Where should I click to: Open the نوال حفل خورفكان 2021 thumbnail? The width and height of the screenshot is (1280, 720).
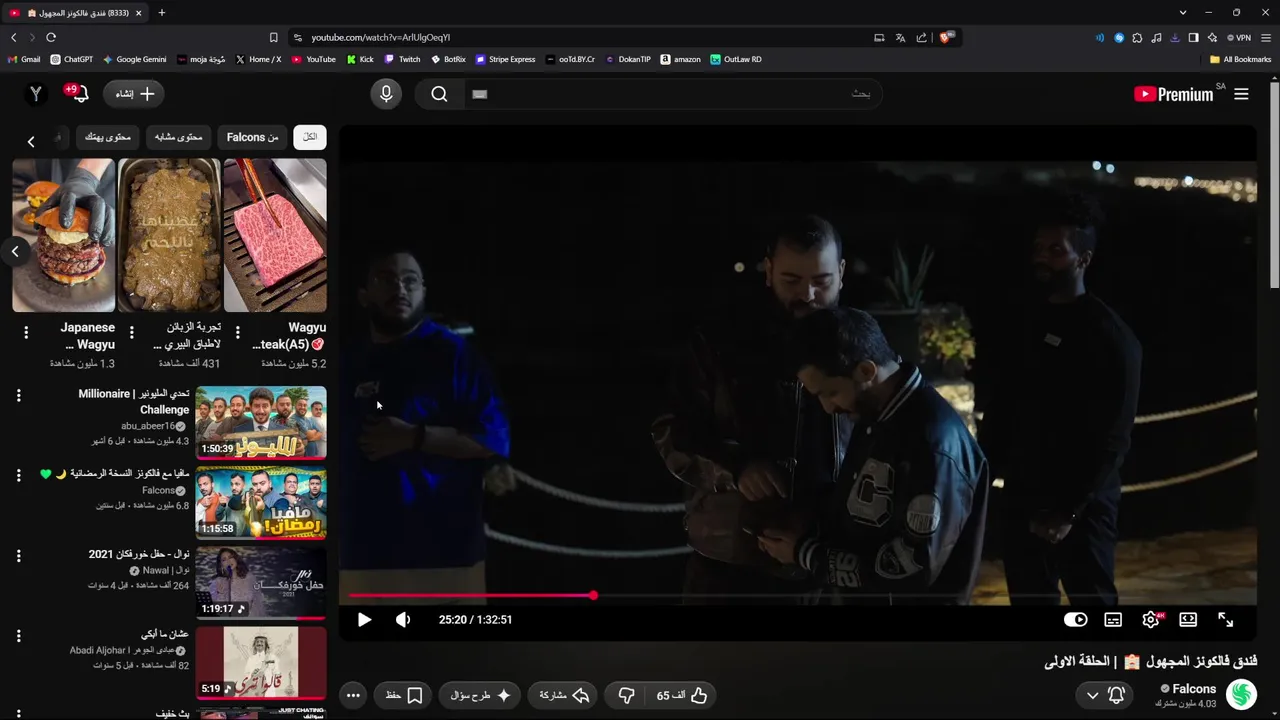(261, 582)
